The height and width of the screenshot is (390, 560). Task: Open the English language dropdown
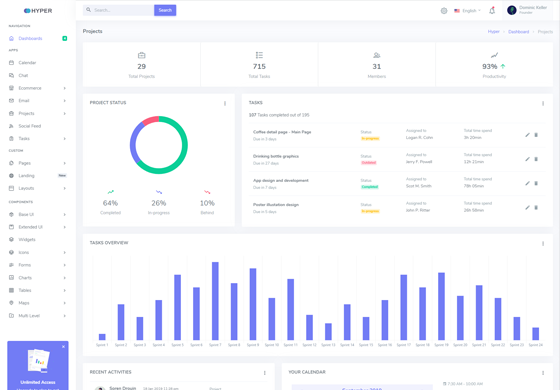(x=468, y=11)
